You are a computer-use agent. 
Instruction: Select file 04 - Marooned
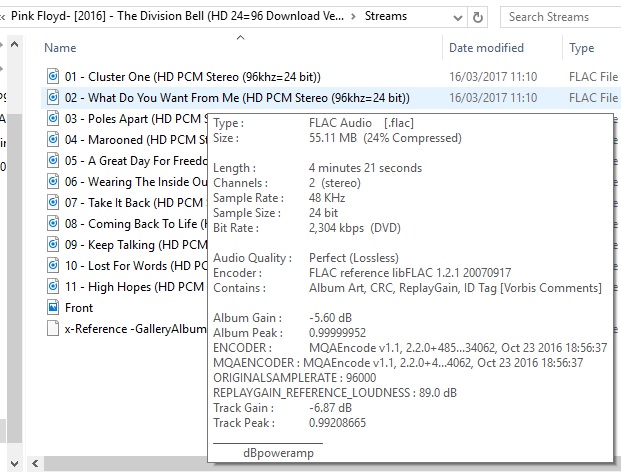[136, 139]
